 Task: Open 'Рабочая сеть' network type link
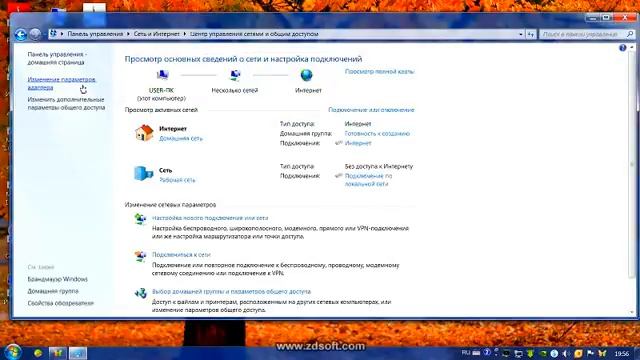click(x=177, y=180)
